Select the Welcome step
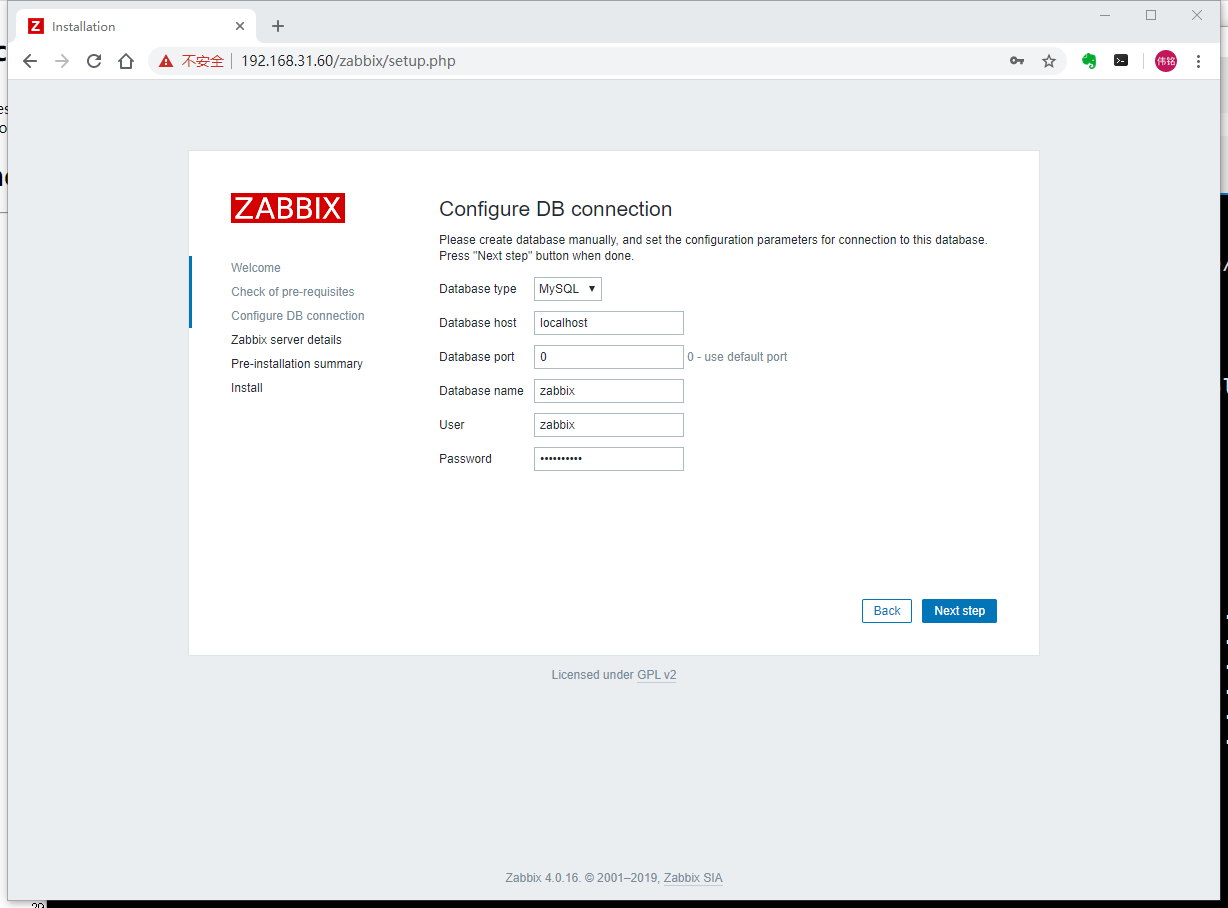 click(x=256, y=268)
